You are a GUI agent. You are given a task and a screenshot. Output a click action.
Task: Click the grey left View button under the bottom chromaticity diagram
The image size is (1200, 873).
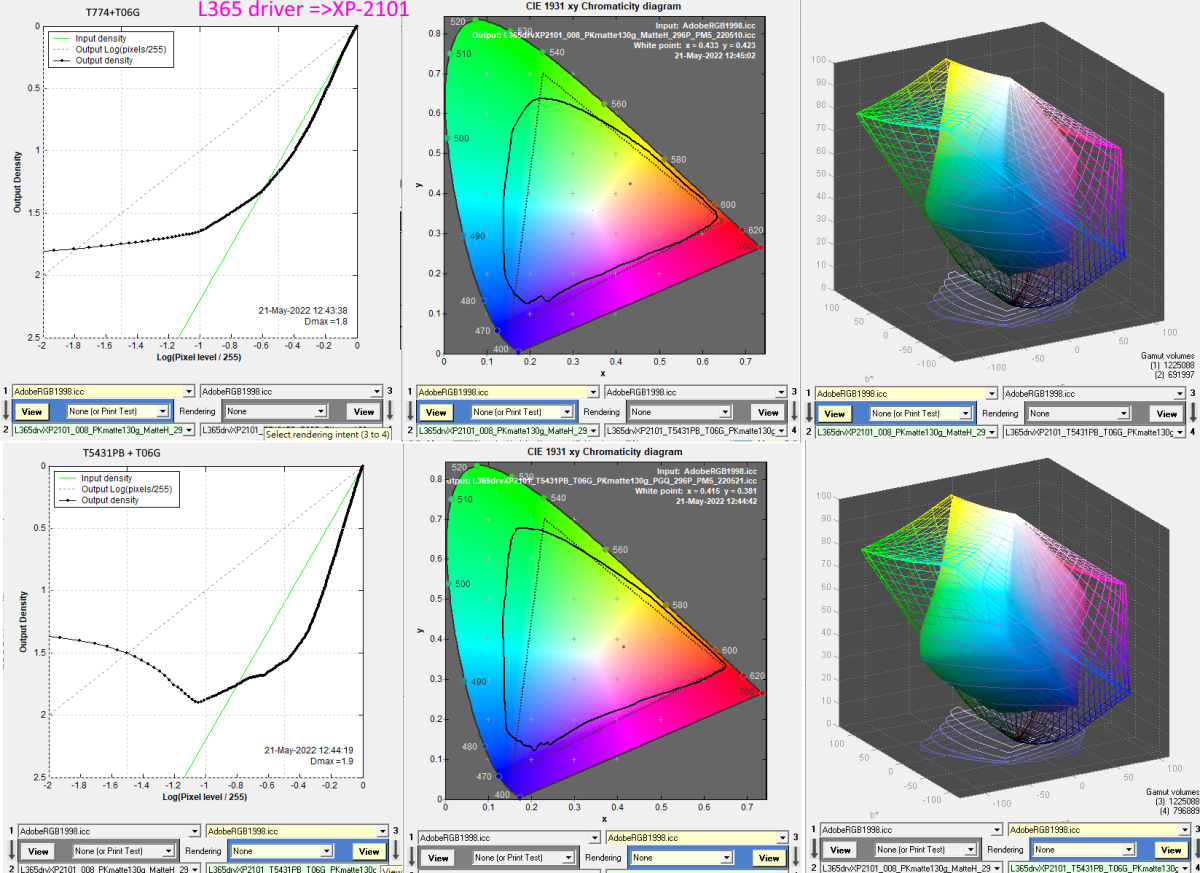(438, 858)
